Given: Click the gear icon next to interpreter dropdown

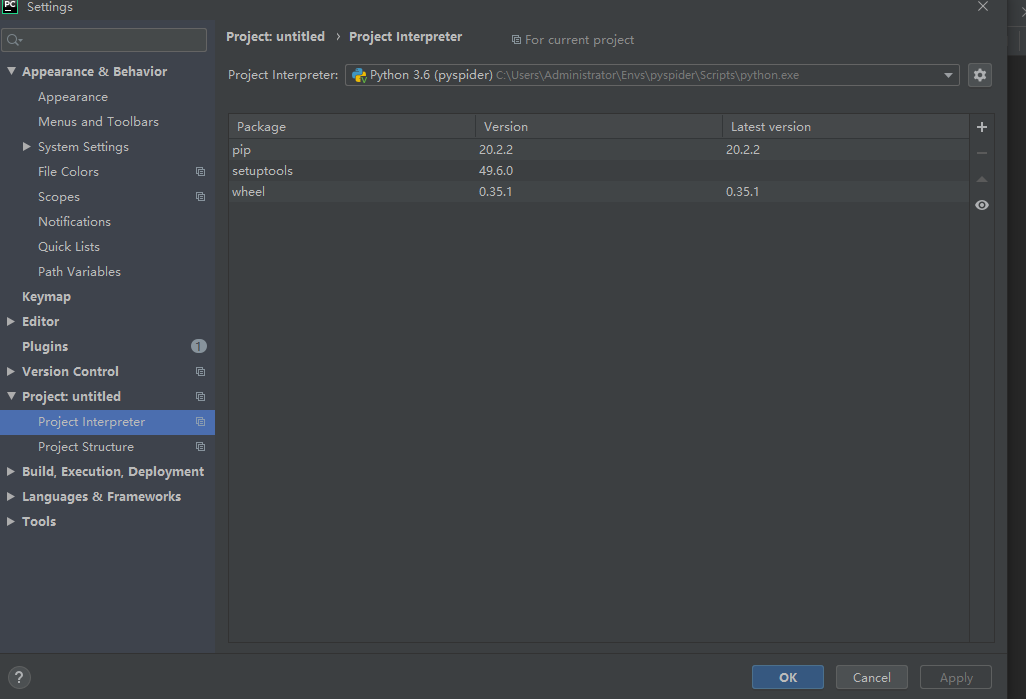Looking at the screenshot, I should coord(980,75).
